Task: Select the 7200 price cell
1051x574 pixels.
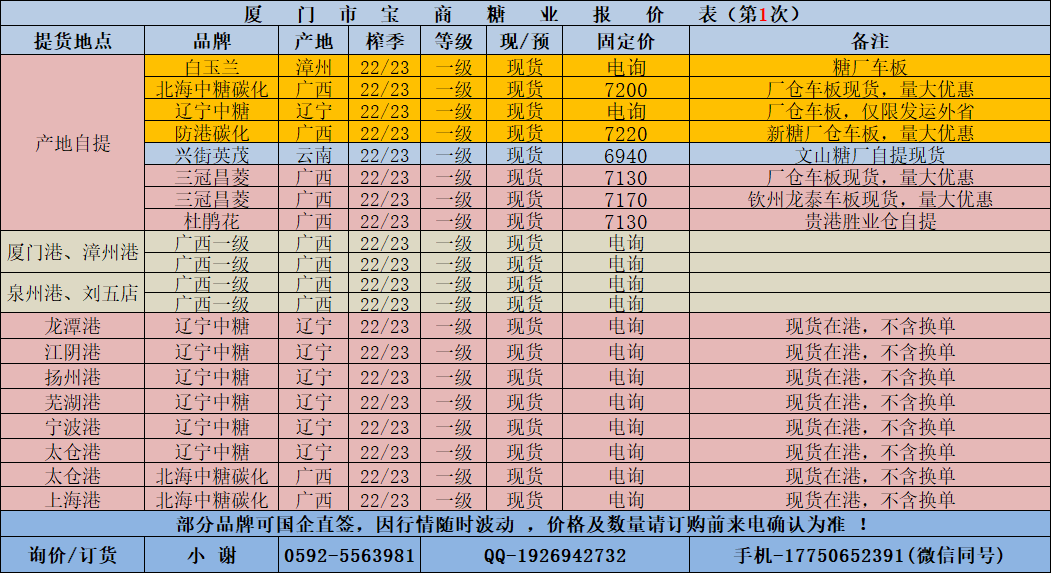Action: (x=626, y=90)
